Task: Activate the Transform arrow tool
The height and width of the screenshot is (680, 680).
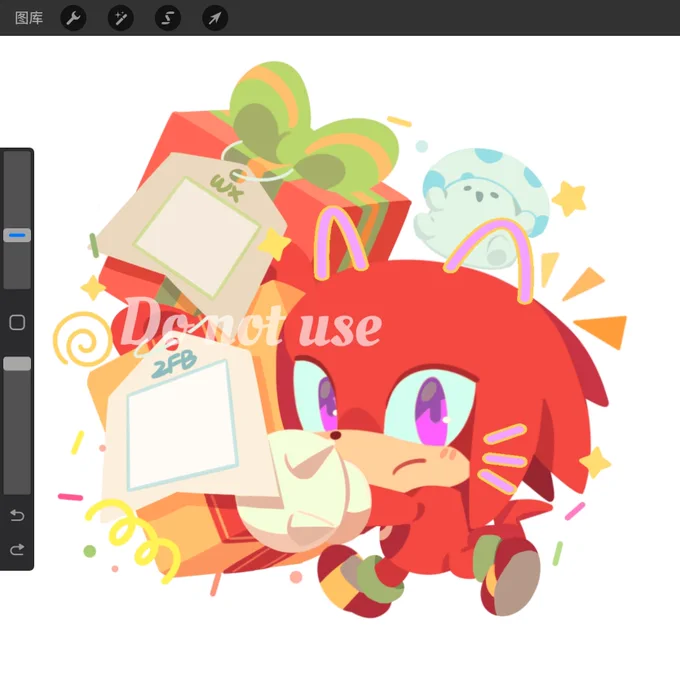Action: 215,18
